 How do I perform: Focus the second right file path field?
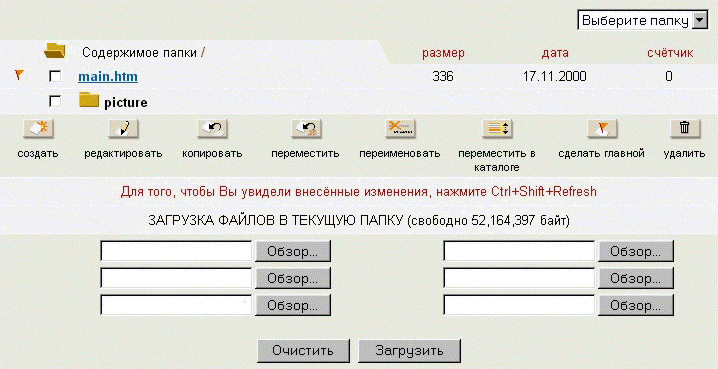click(519, 278)
